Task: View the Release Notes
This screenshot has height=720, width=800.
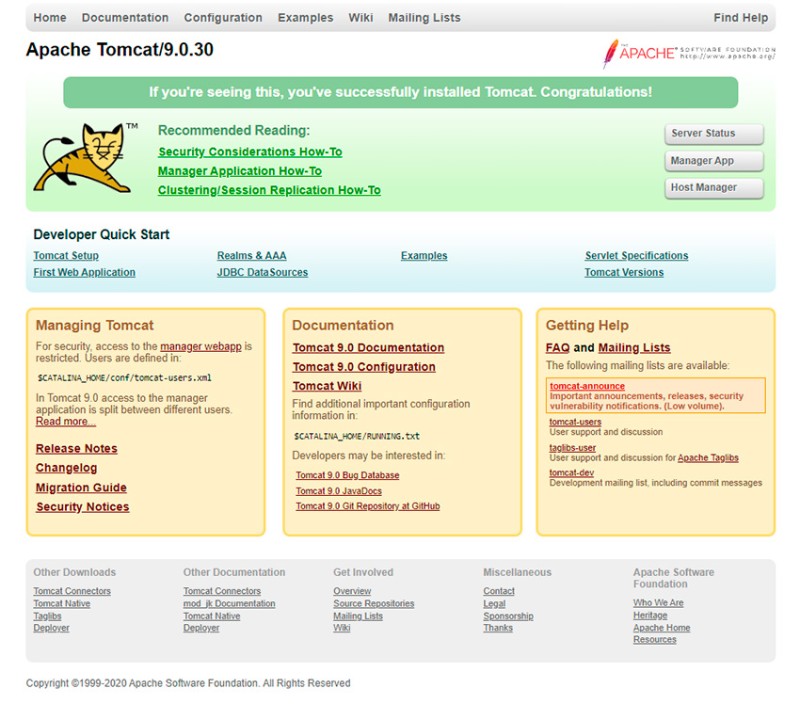Action: coord(76,448)
